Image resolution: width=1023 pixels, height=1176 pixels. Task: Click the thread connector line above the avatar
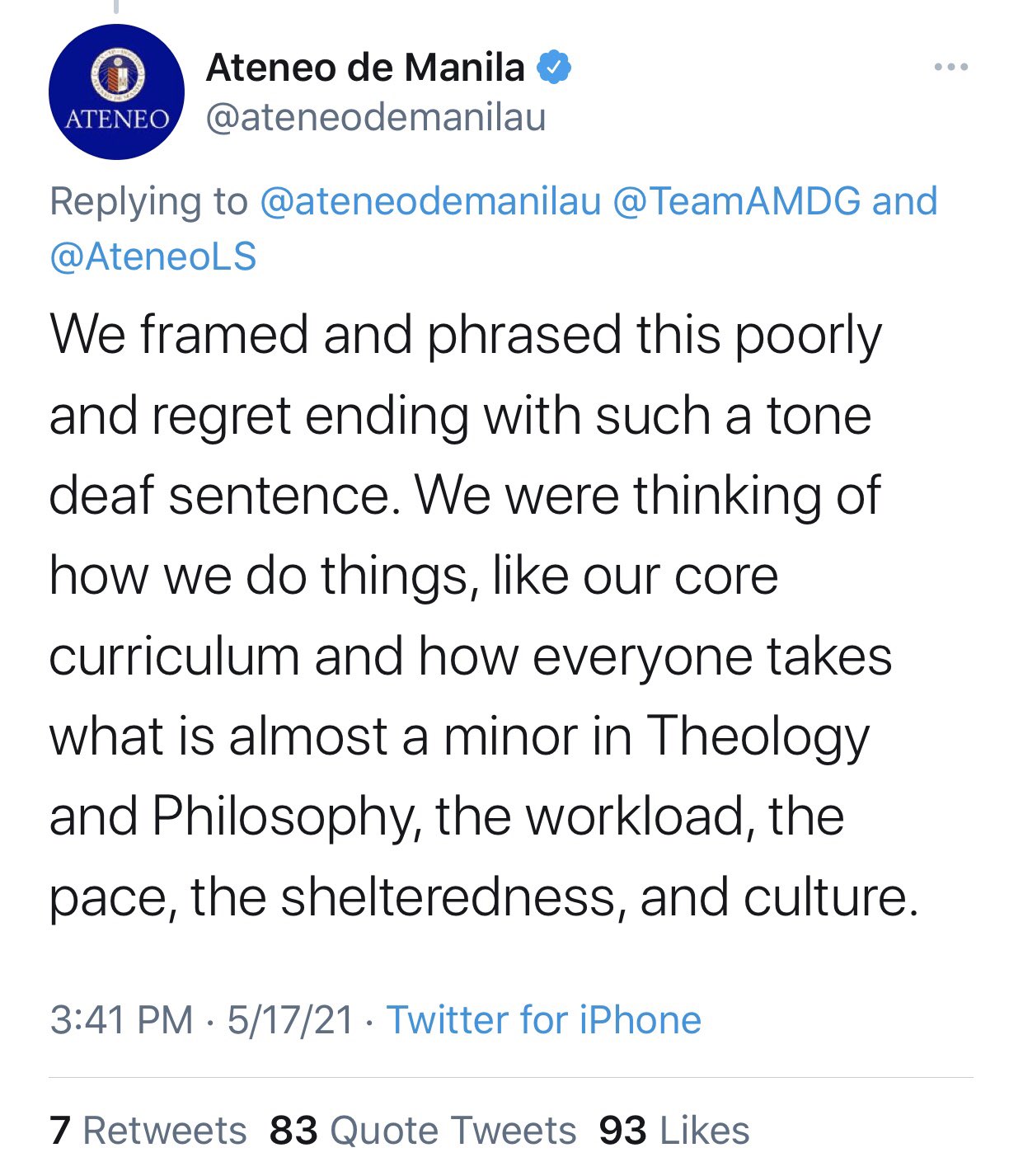coord(116,7)
